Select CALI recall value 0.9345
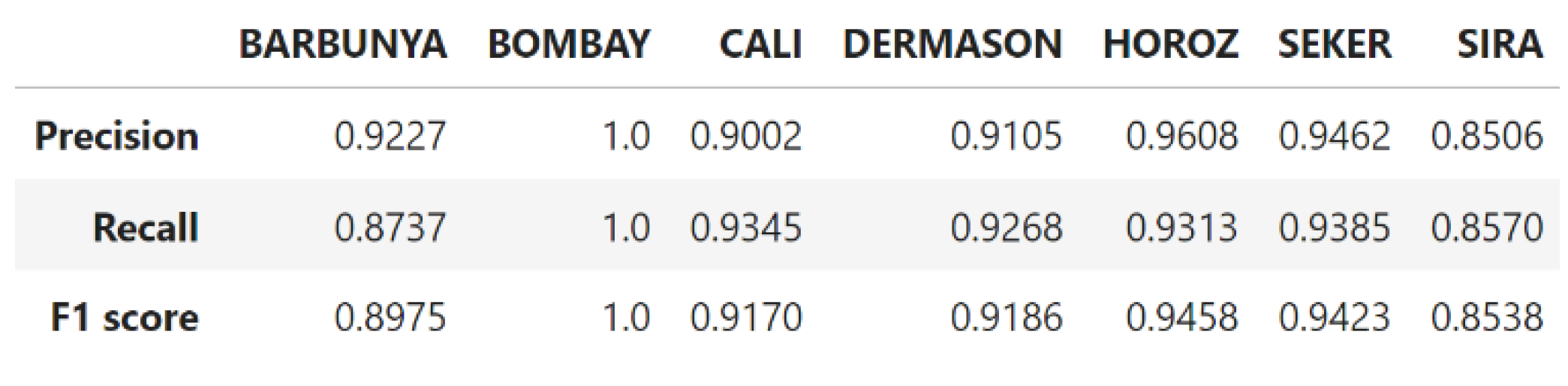Screen dimensions: 1568x386 (746, 227)
